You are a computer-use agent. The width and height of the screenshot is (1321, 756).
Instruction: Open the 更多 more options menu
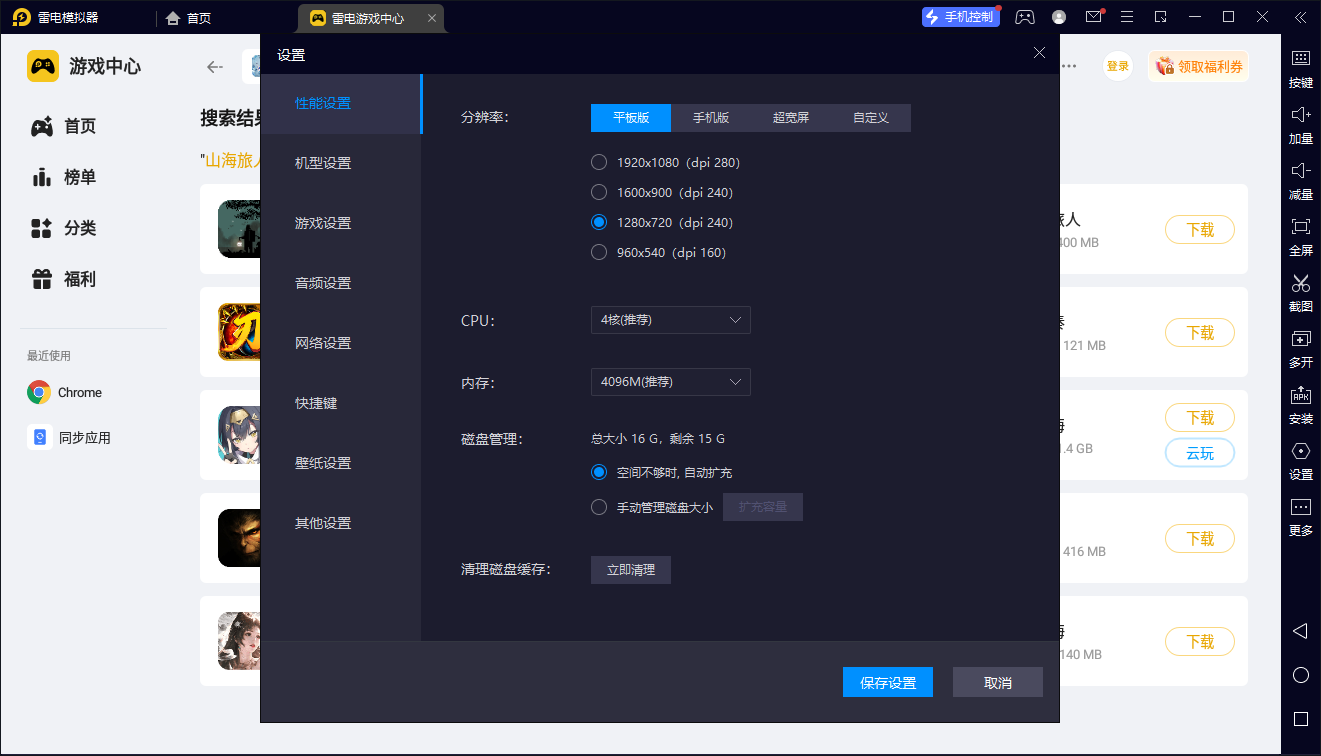(1300, 515)
